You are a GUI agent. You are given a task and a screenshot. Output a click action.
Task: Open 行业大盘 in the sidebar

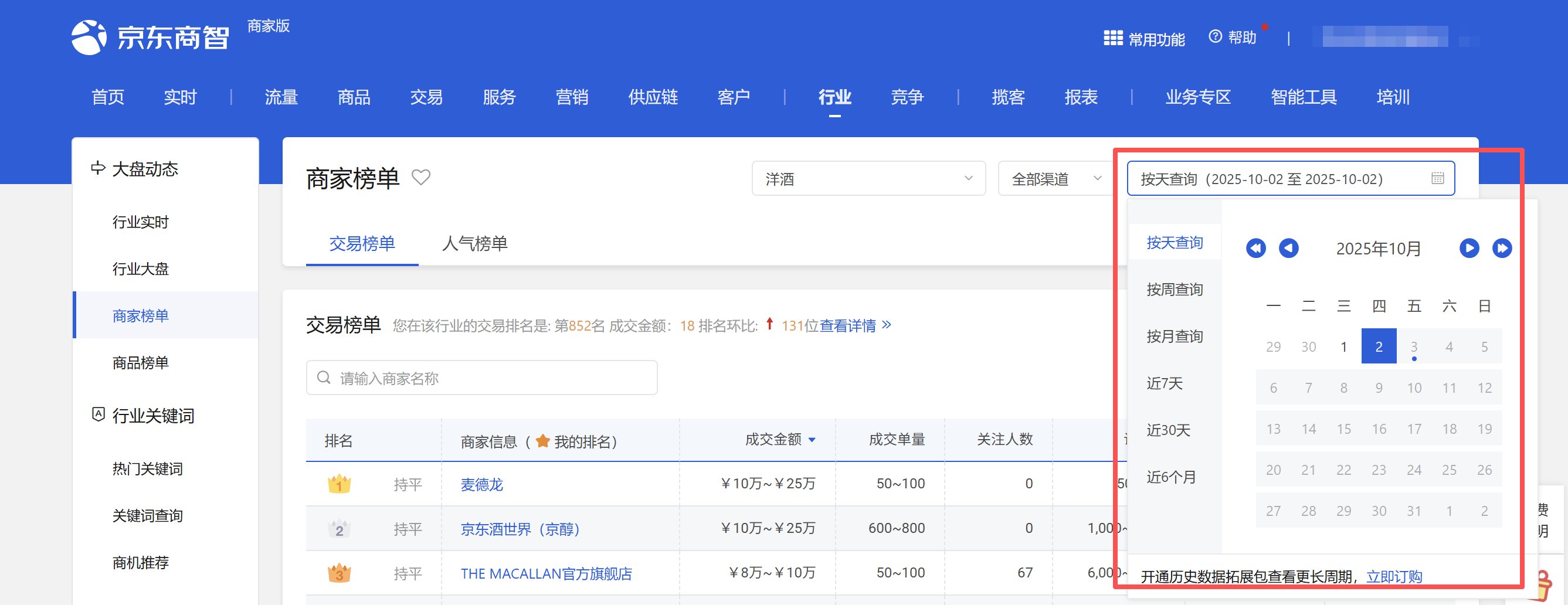pyautogui.click(x=141, y=269)
